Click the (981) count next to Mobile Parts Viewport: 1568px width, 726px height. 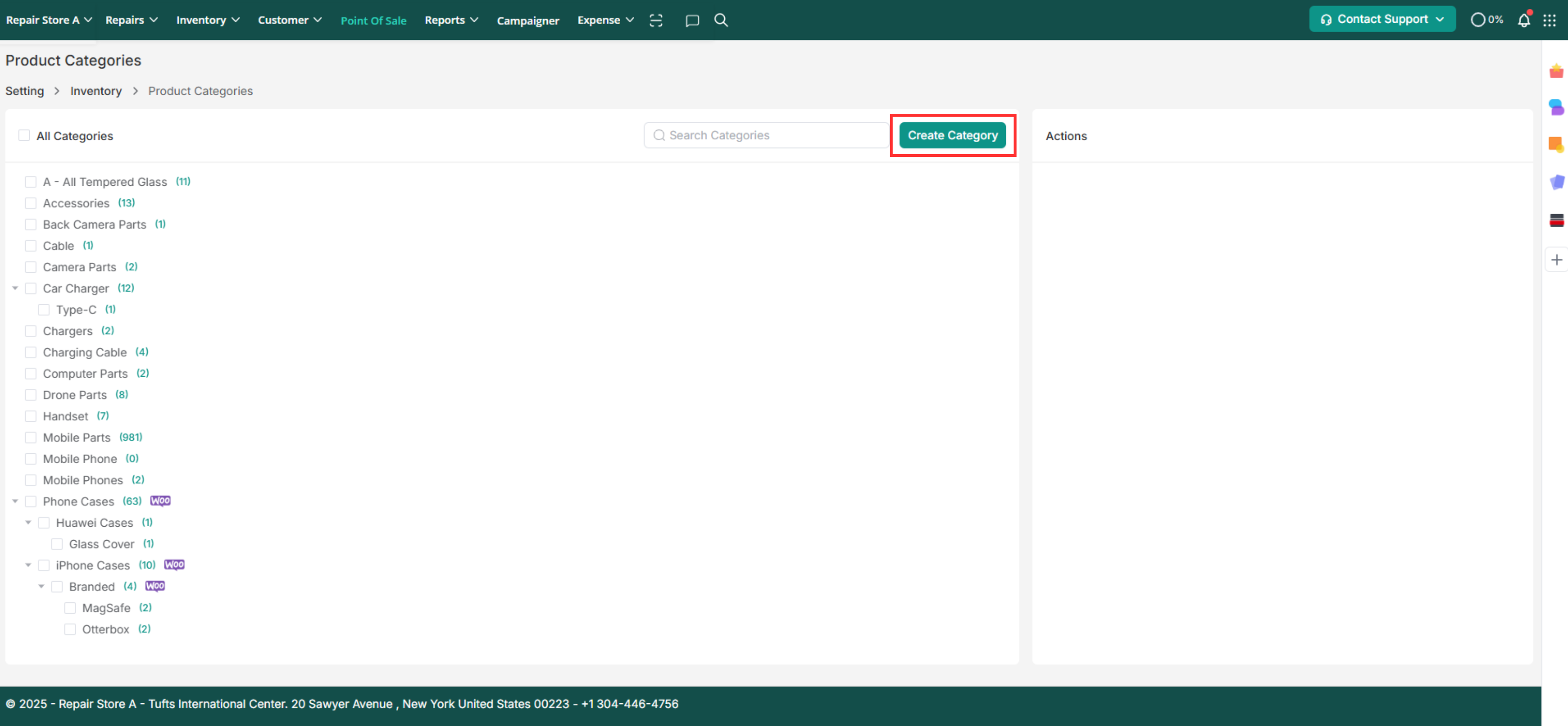point(131,437)
